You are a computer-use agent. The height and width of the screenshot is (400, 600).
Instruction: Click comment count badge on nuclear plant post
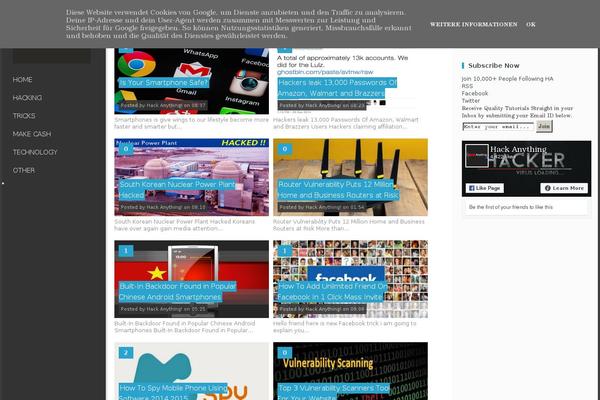pos(126,149)
